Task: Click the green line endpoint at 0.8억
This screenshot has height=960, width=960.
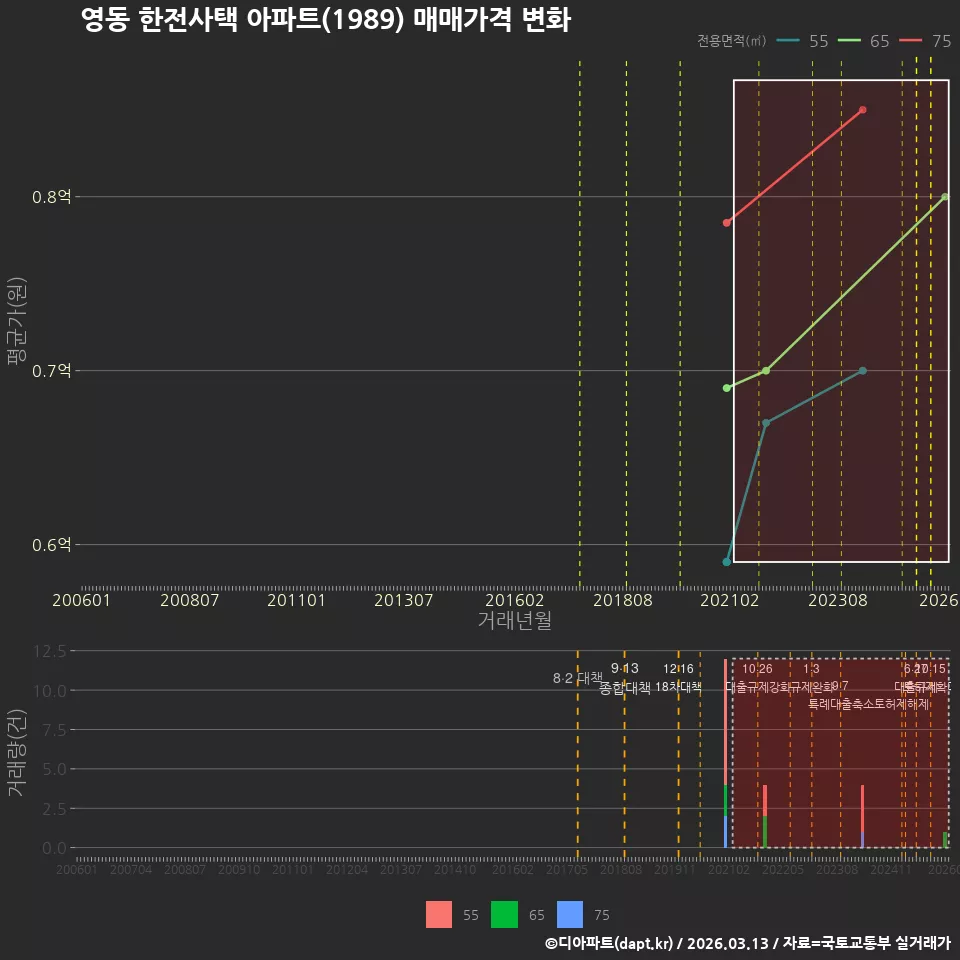Action: 945,197
